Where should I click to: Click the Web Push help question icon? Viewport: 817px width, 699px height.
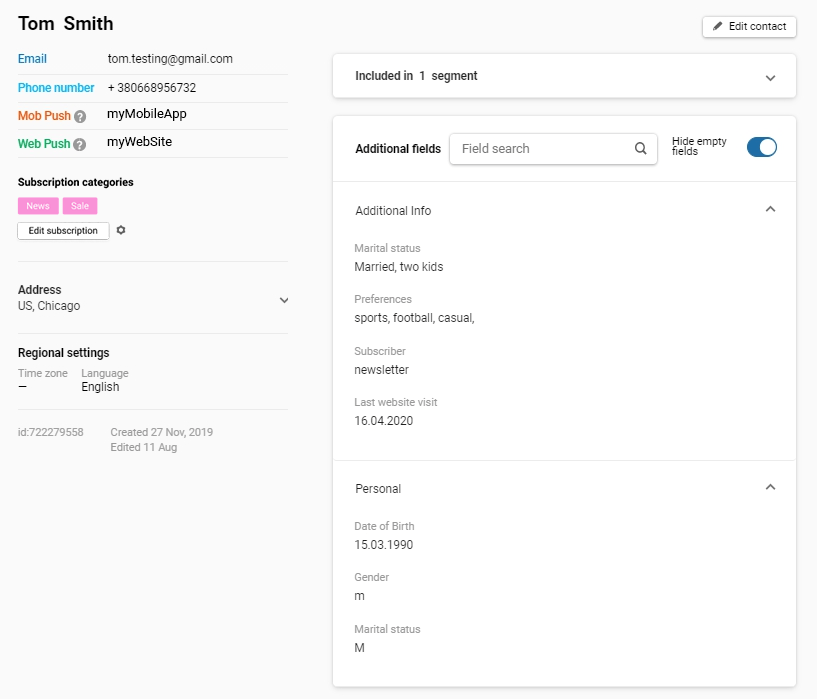(x=80, y=144)
